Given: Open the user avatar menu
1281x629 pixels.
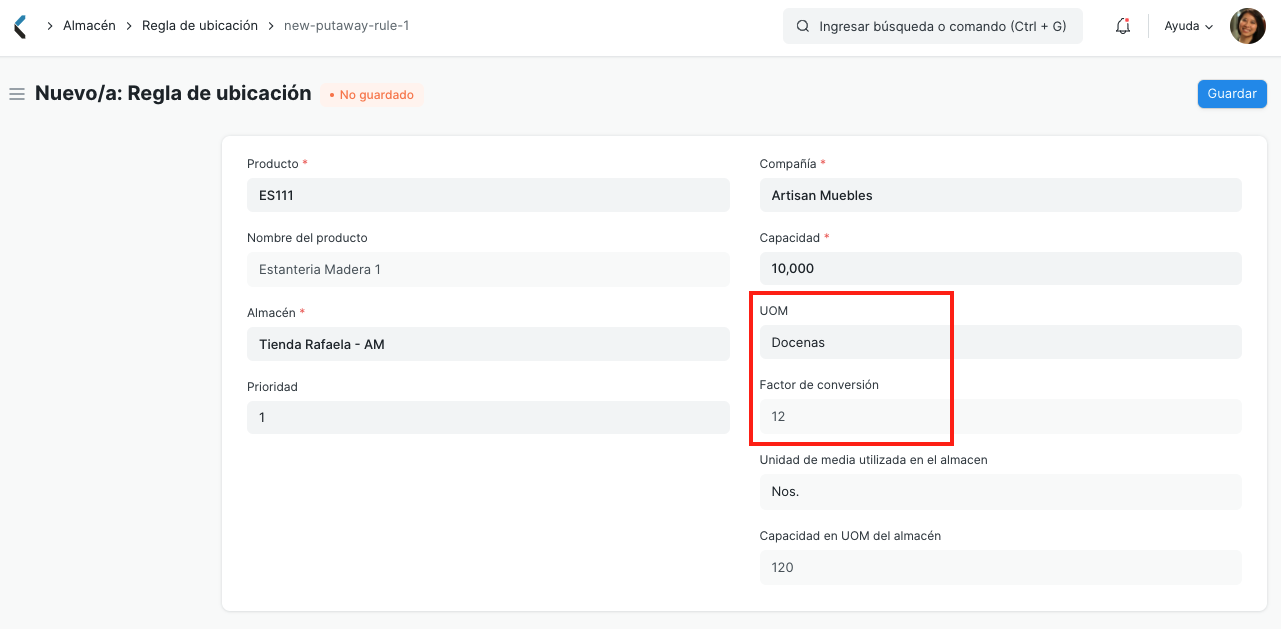Looking at the screenshot, I should coord(1247,26).
